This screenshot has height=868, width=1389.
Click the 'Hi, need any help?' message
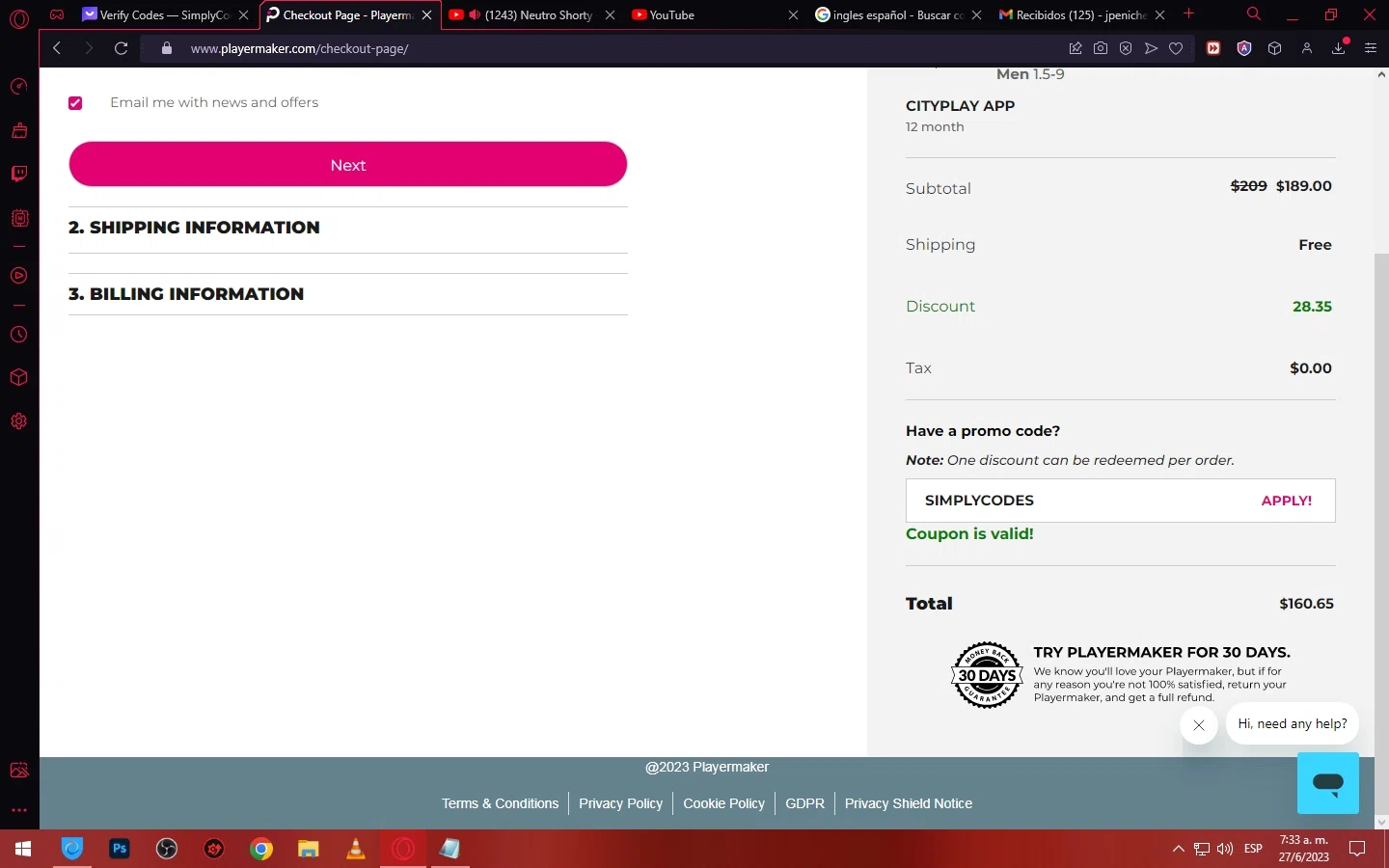click(x=1293, y=724)
